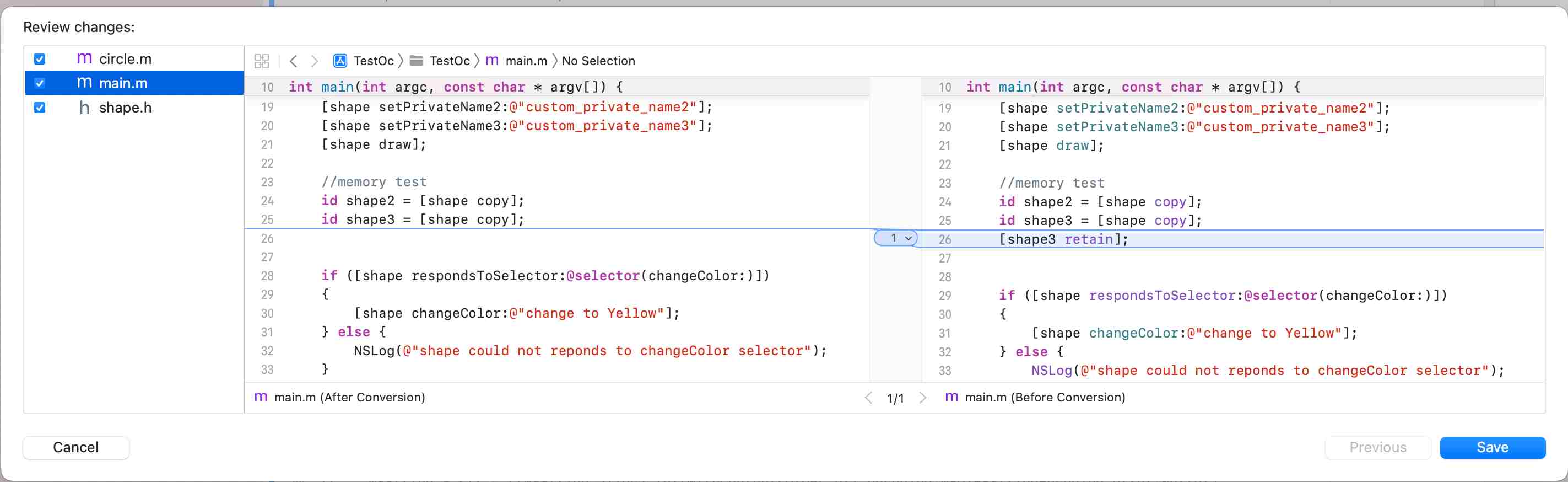The image size is (1568, 482).
Task: Uncheck the main.m checkbox
Action: pyautogui.click(x=40, y=83)
